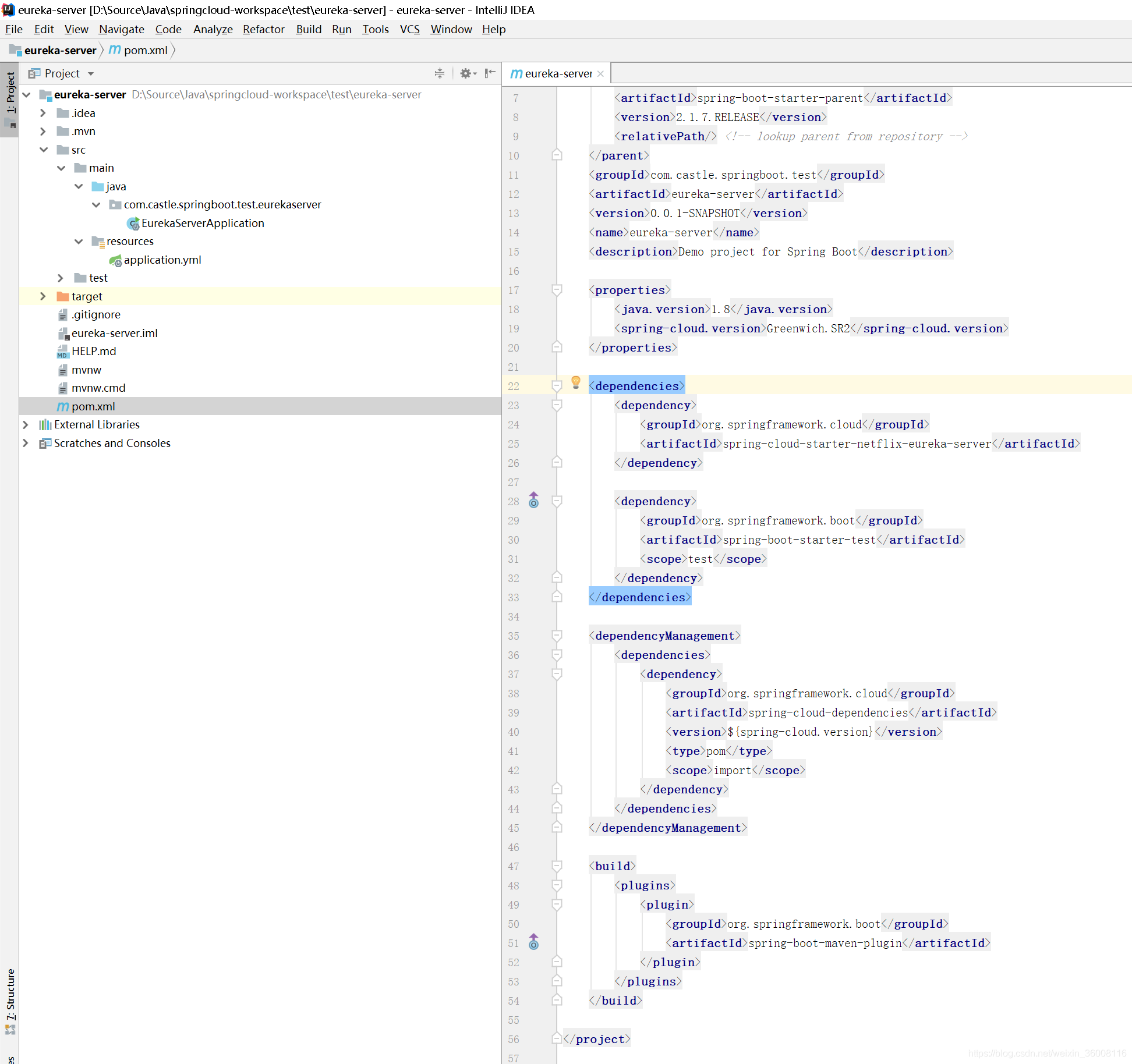Click pom.xml in the breadcrumb bar

point(146,51)
